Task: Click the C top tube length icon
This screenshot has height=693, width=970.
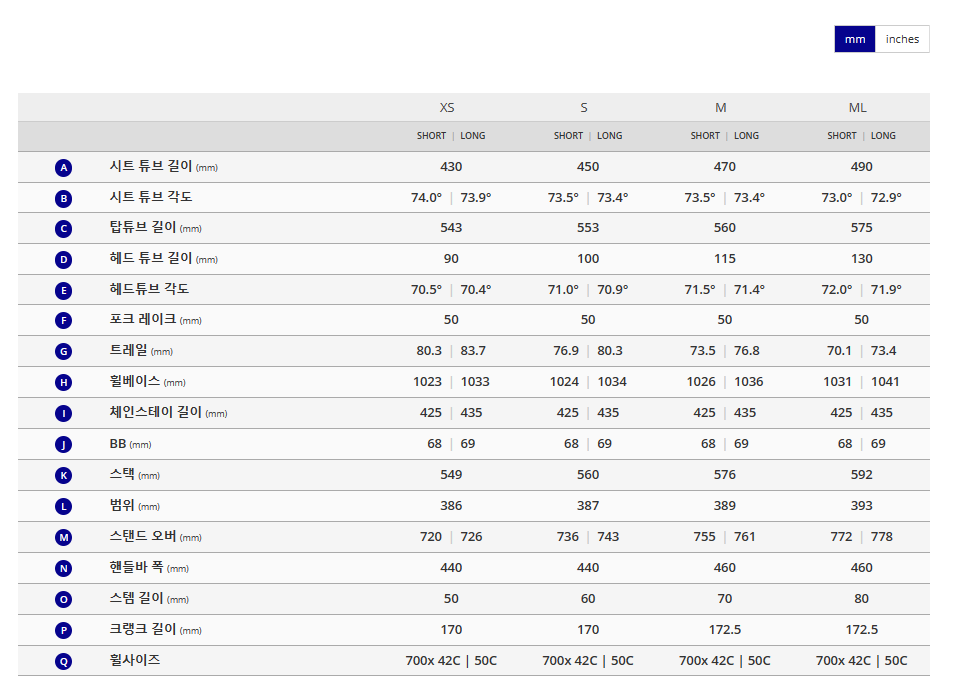Action: [63, 229]
